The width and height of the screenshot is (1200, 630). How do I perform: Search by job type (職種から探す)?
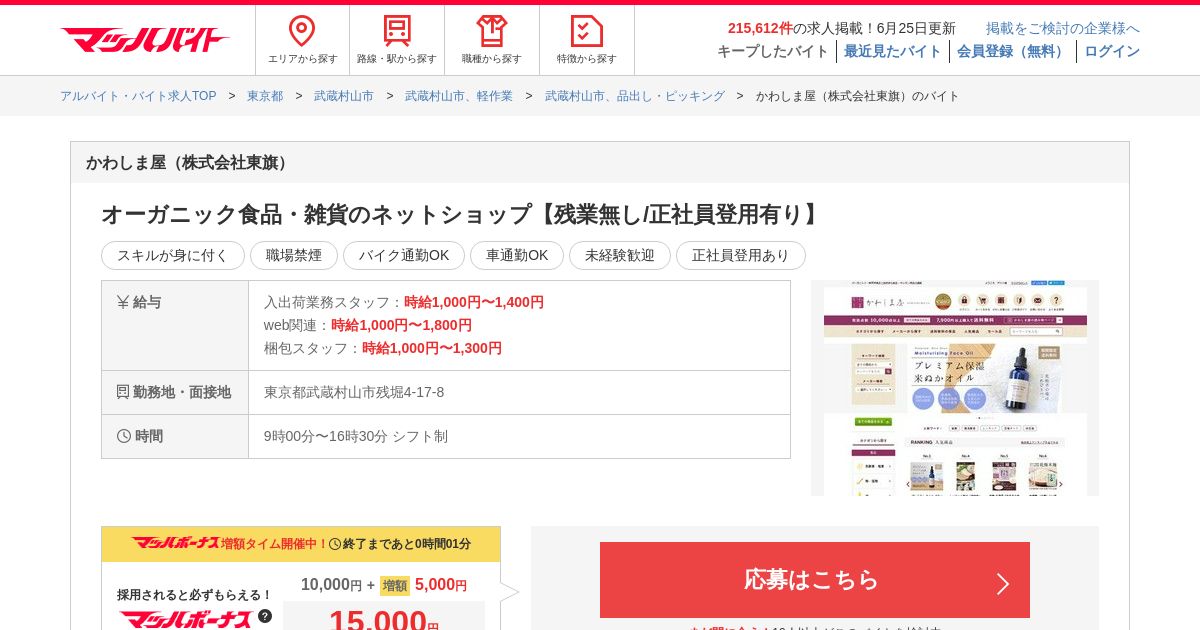click(492, 40)
